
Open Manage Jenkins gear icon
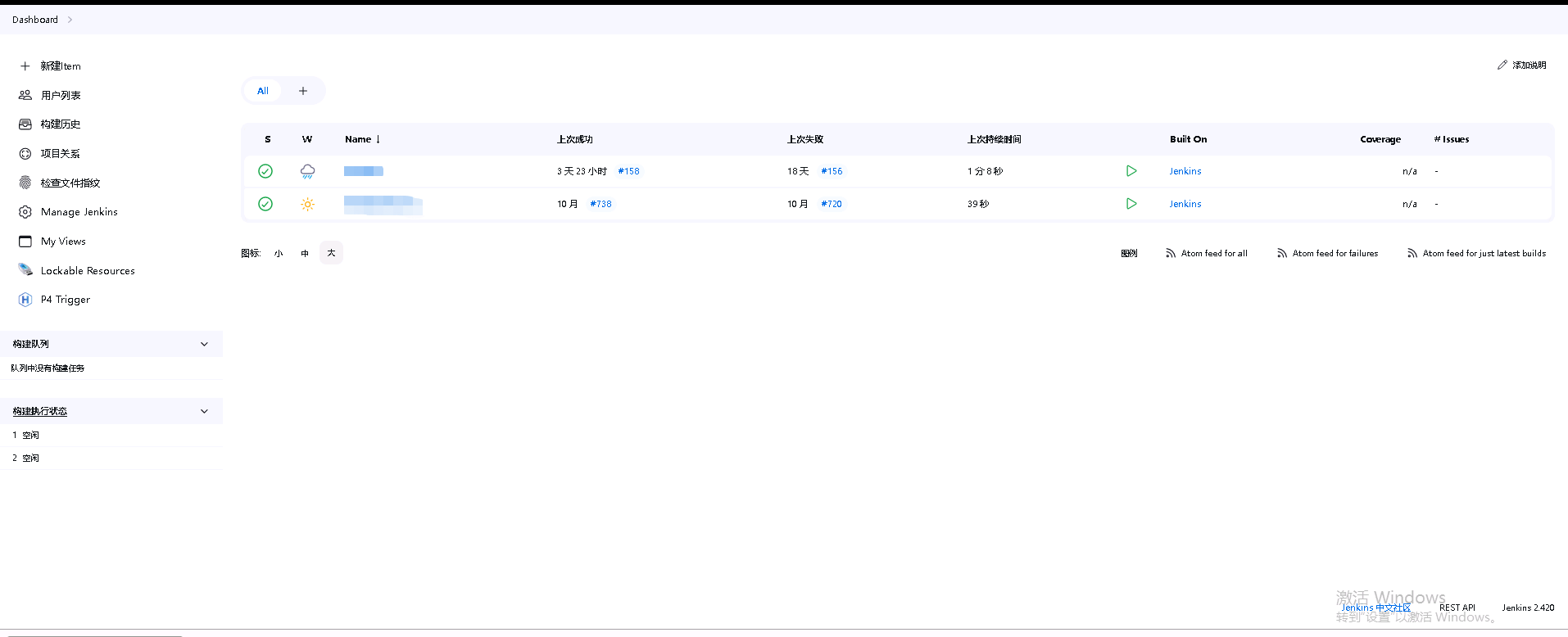coord(25,212)
